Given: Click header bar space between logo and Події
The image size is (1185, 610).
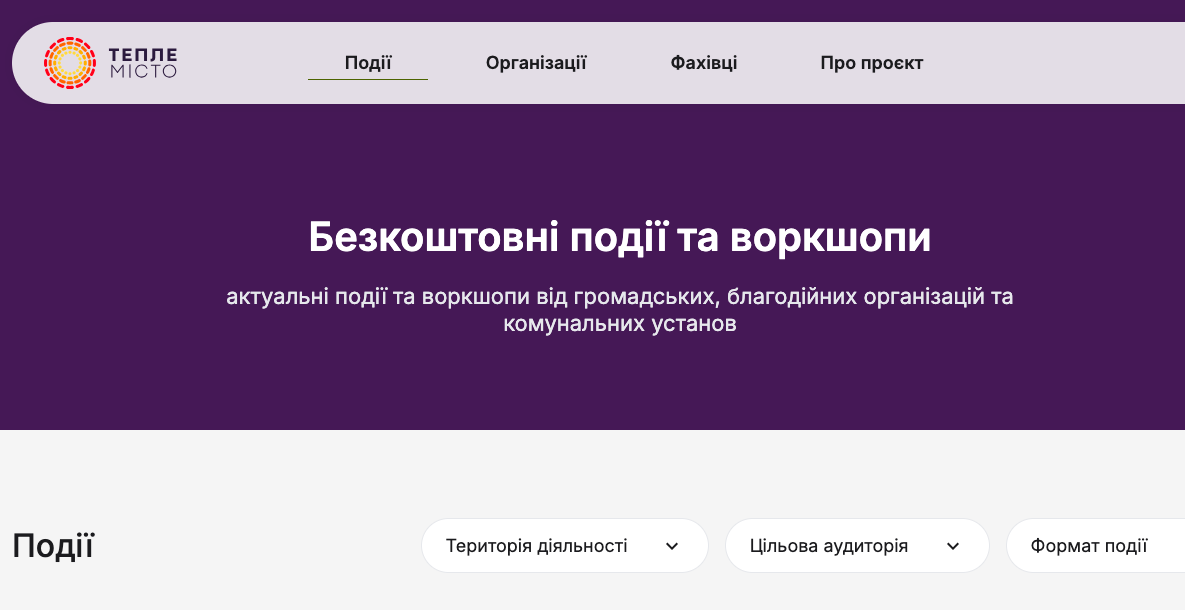Looking at the screenshot, I should point(242,63).
